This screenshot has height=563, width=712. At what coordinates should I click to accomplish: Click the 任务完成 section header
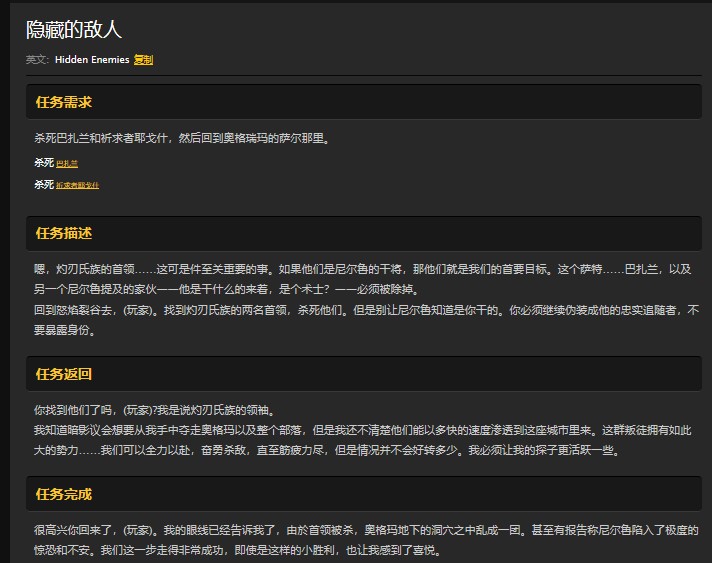pos(64,495)
